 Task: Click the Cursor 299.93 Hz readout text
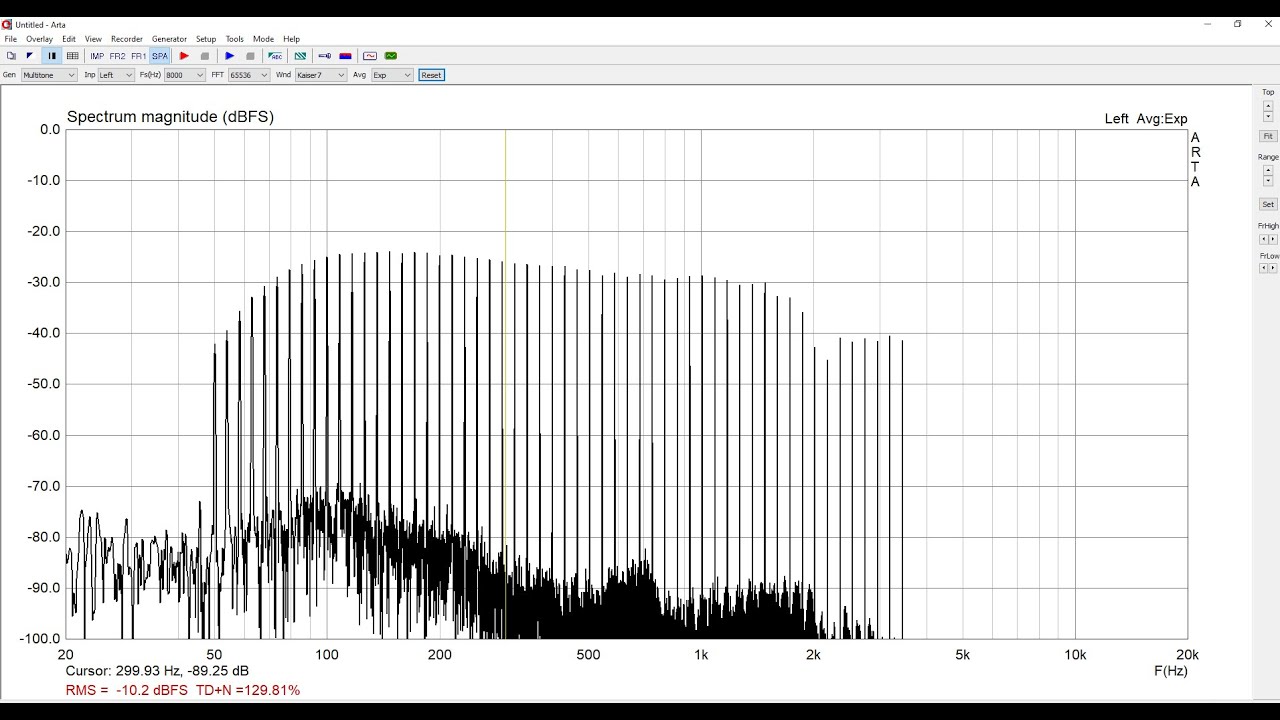coord(157,671)
